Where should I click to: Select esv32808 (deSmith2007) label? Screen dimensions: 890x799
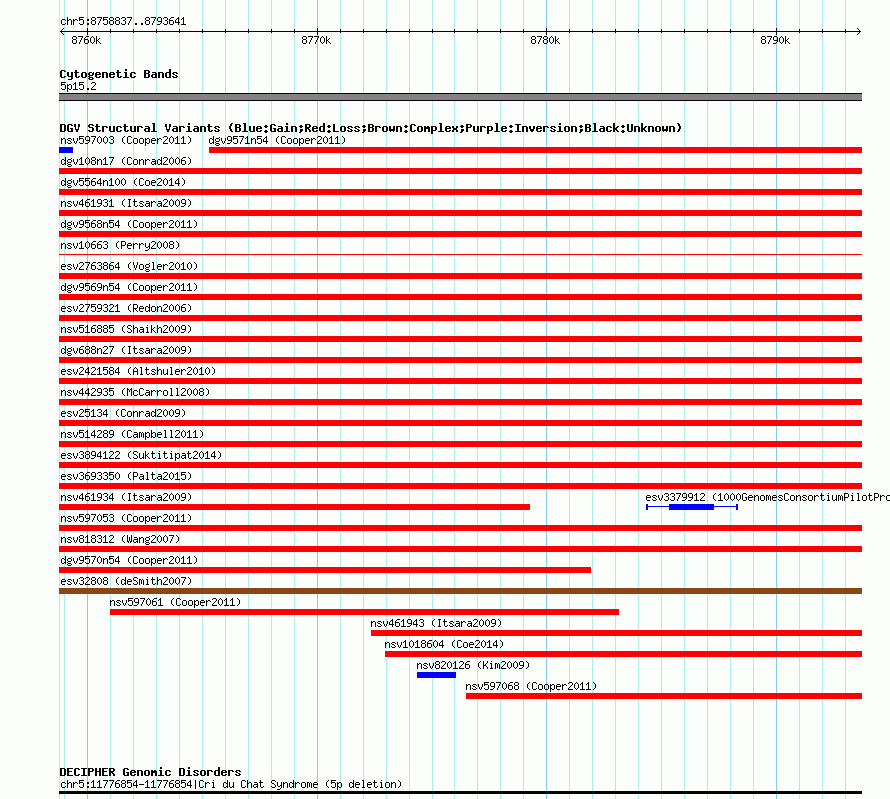pyautogui.click(x=126, y=581)
